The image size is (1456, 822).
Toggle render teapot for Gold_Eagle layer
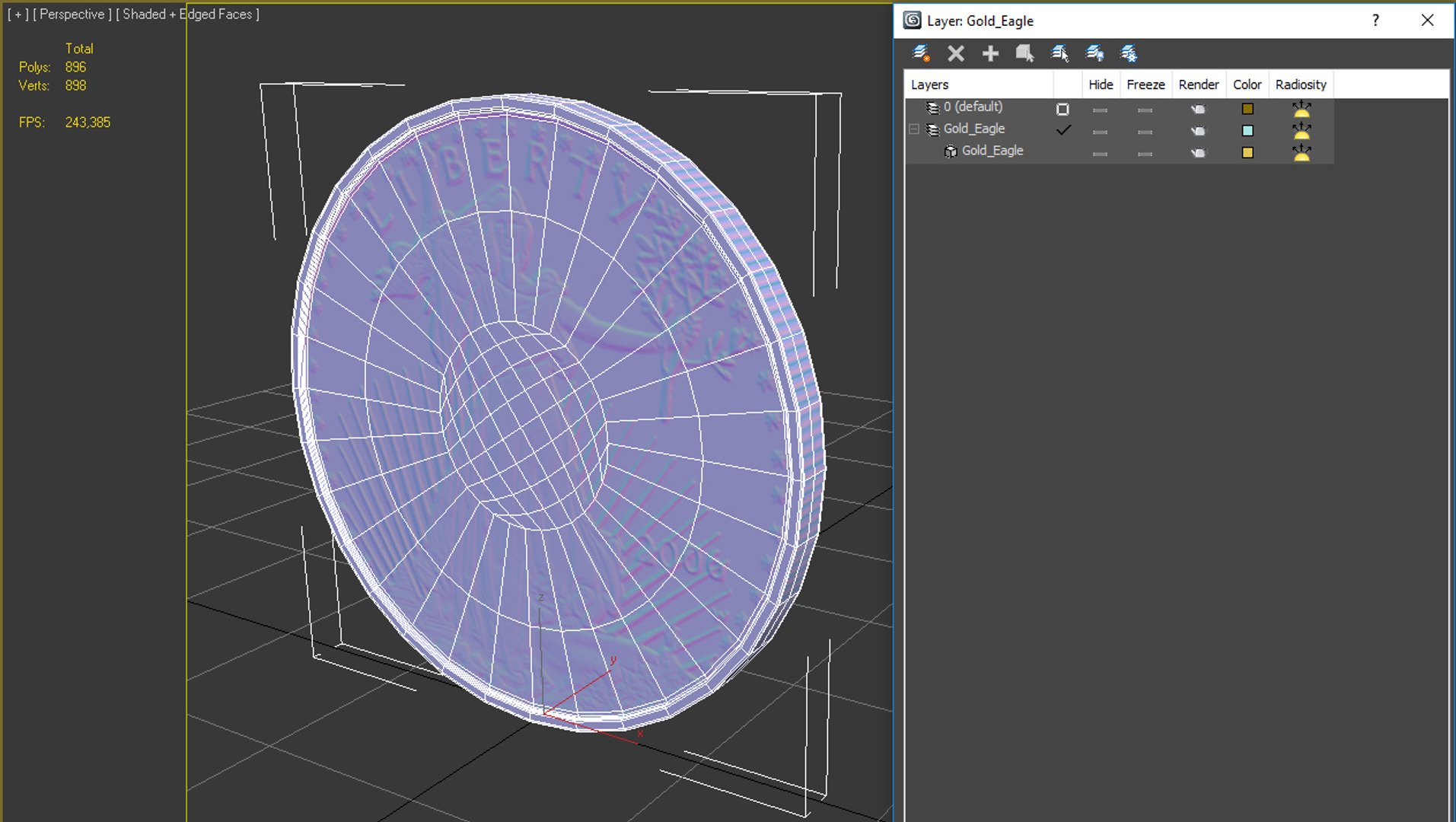point(1198,131)
